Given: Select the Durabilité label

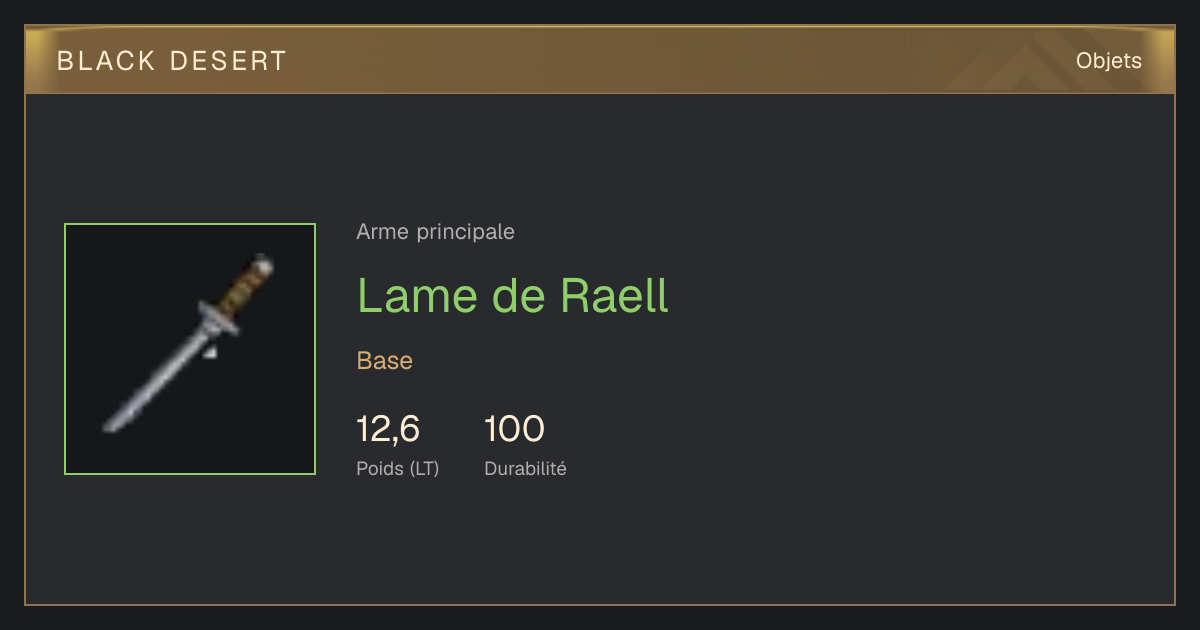Looking at the screenshot, I should [x=525, y=468].
